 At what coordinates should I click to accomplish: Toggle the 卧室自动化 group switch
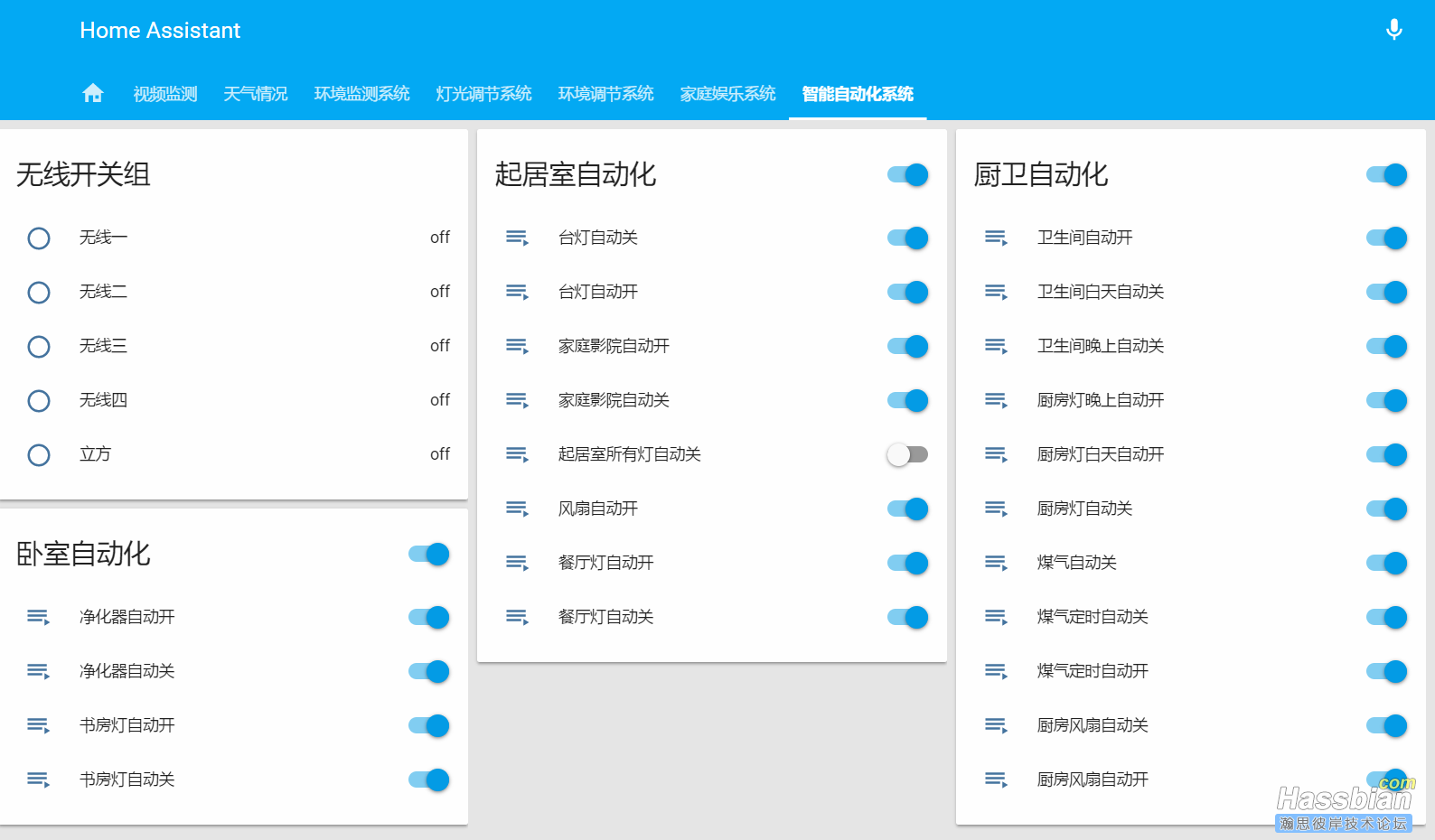coord(429,554)
